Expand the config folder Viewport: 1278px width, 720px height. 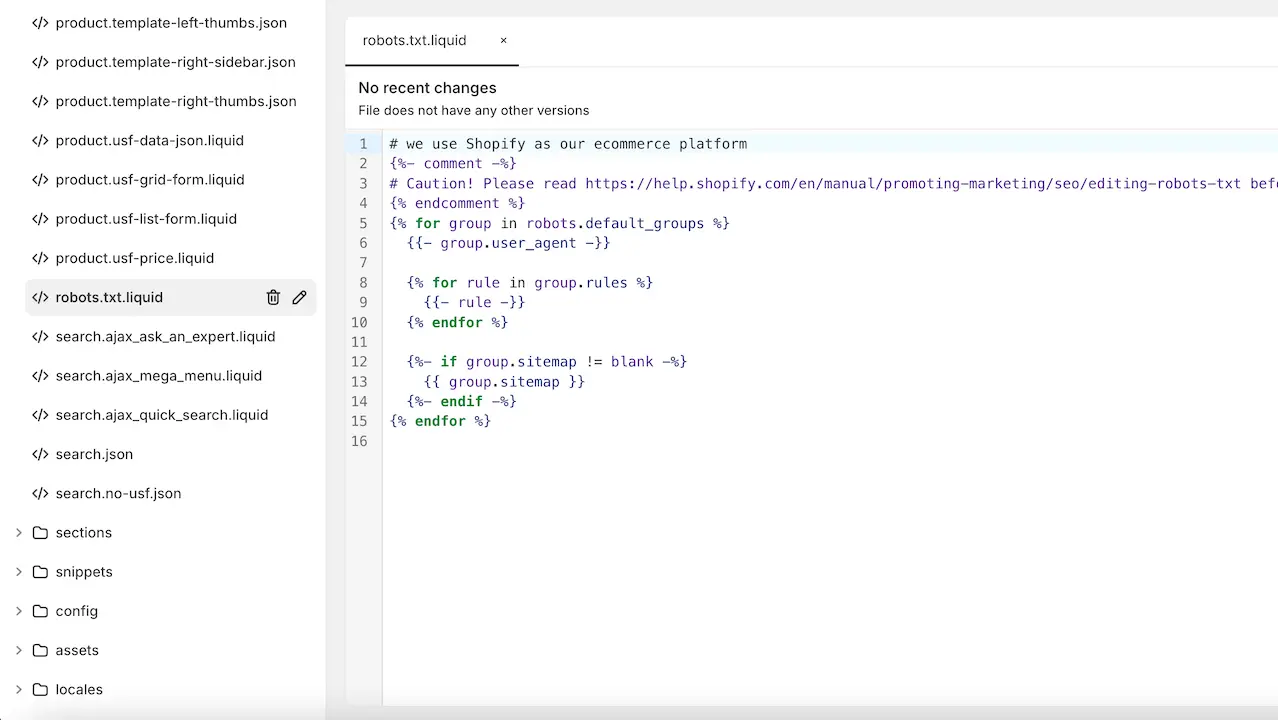[x=19, y=611]
